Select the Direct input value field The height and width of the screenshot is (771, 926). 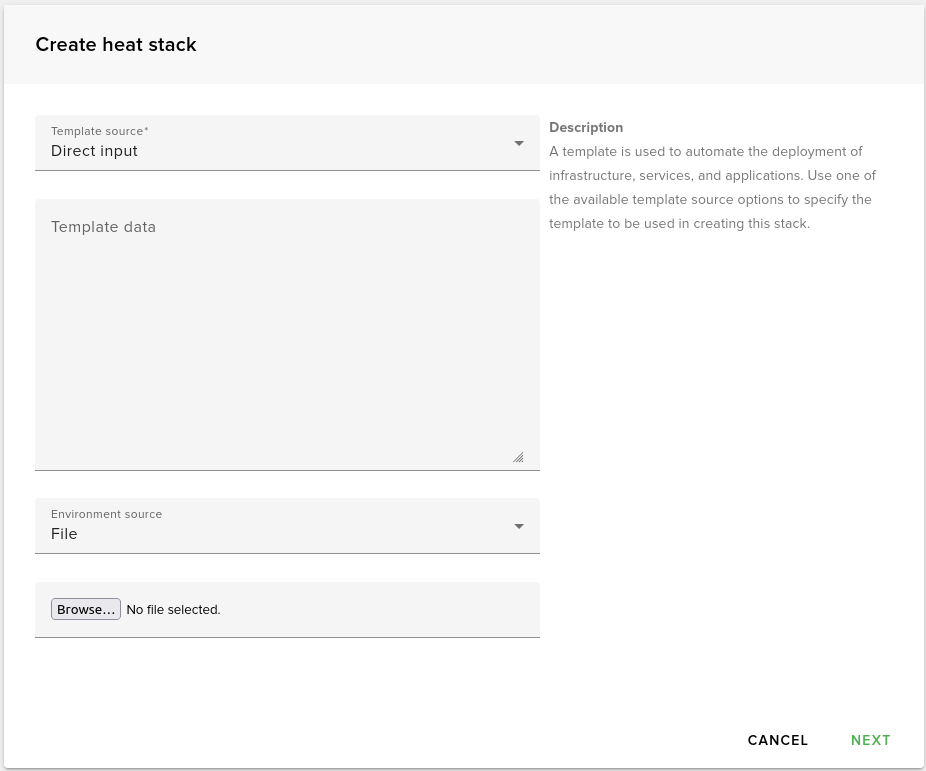[x=94, y=150]
